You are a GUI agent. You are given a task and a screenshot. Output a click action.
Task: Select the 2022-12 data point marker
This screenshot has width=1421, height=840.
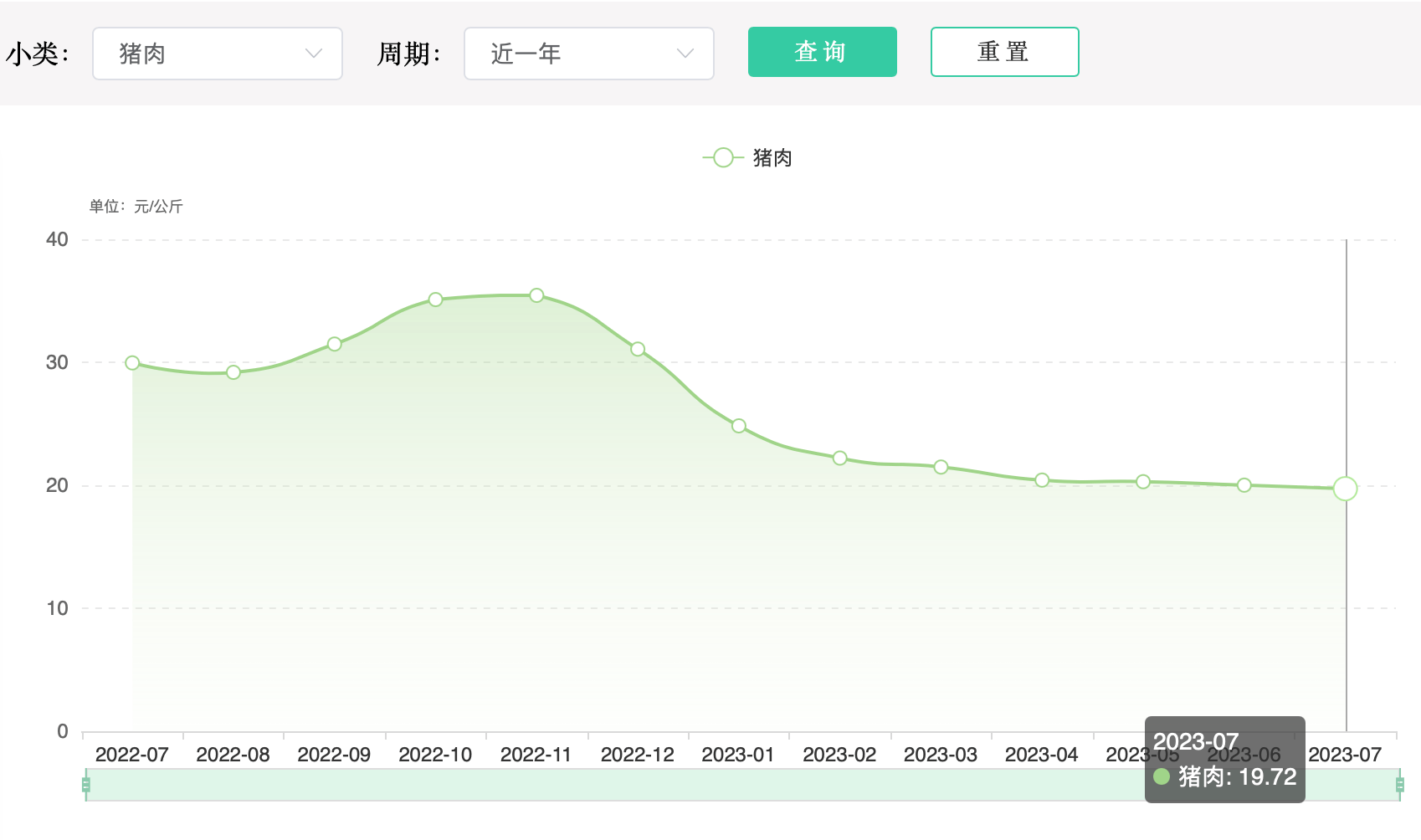coord(638,349)
